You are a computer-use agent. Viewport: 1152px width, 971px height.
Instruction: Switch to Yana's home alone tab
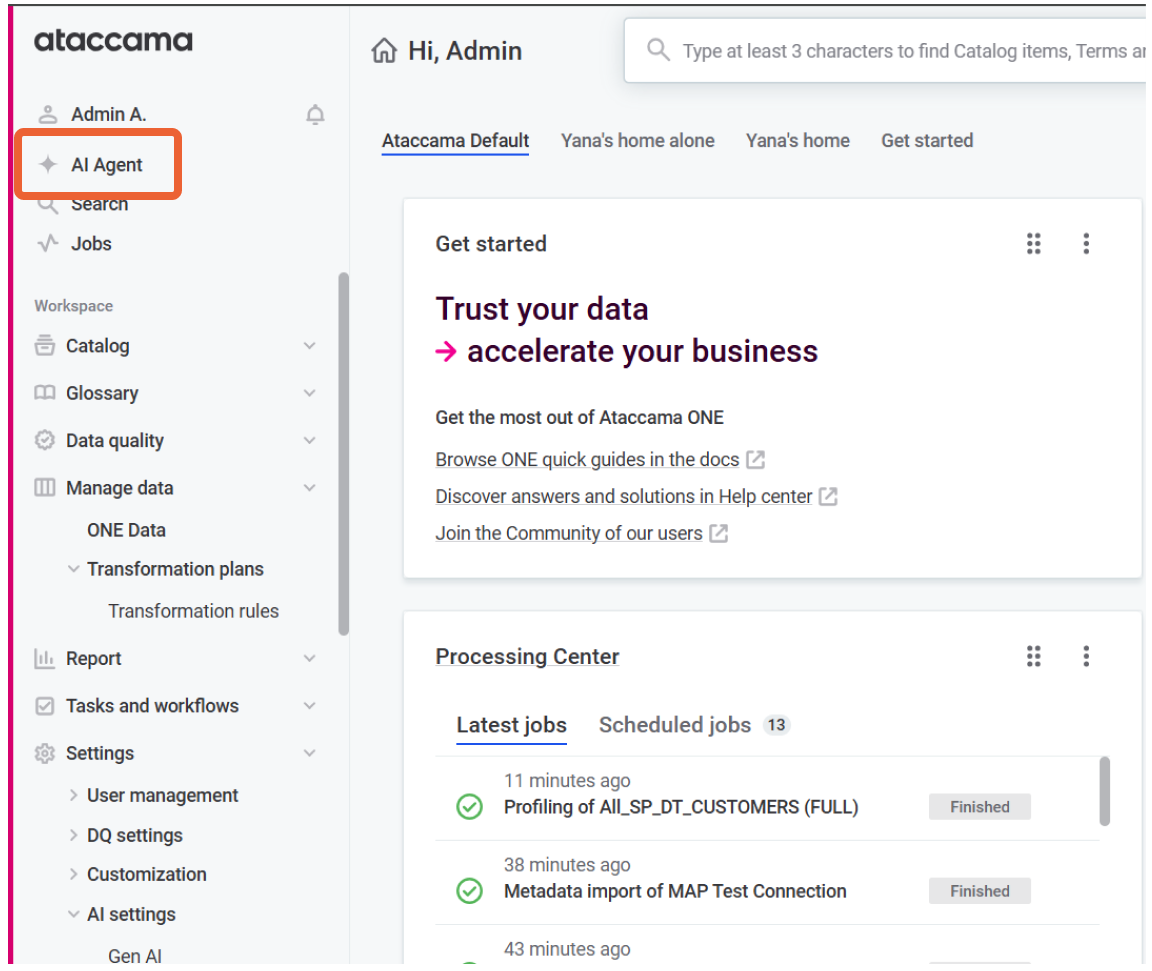637,141
